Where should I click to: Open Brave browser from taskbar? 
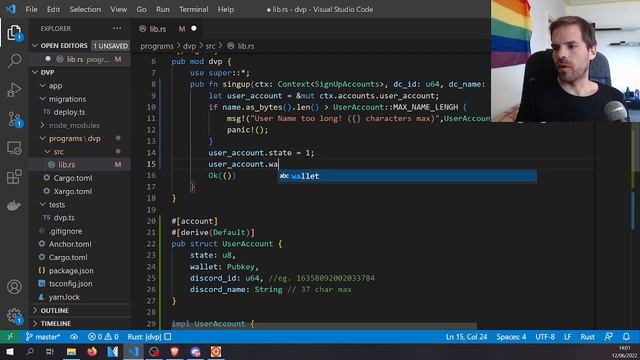tap(175, 351)
